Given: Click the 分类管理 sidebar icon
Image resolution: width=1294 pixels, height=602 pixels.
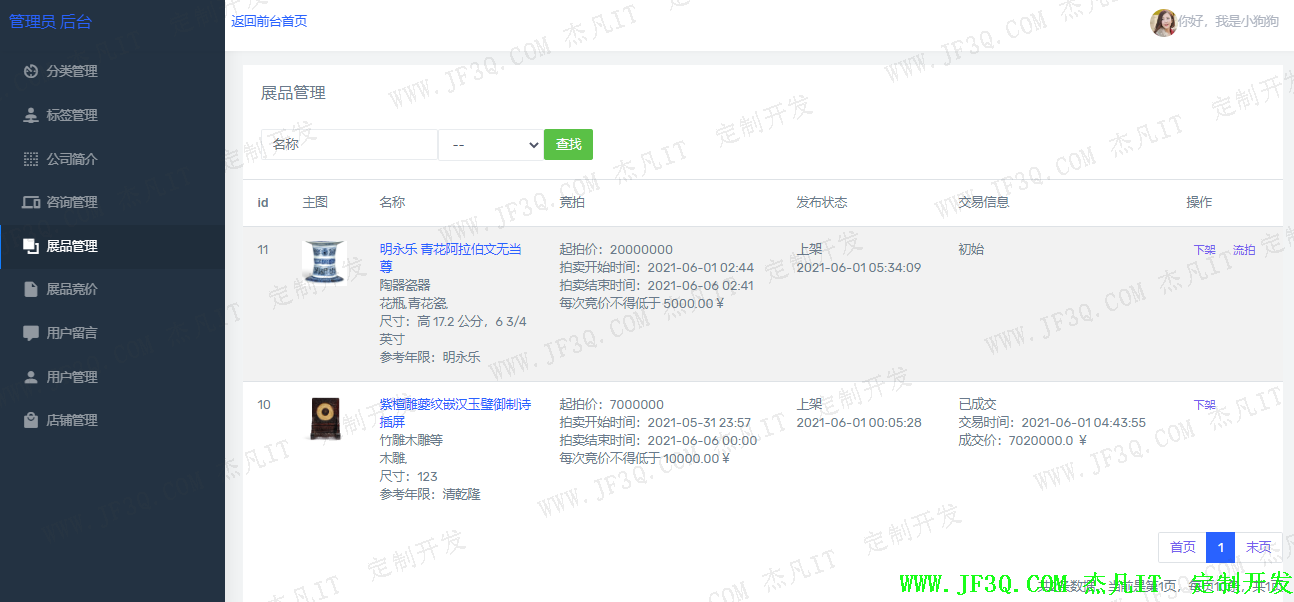Looking at the screenshot, I should (x=31, y=71).
